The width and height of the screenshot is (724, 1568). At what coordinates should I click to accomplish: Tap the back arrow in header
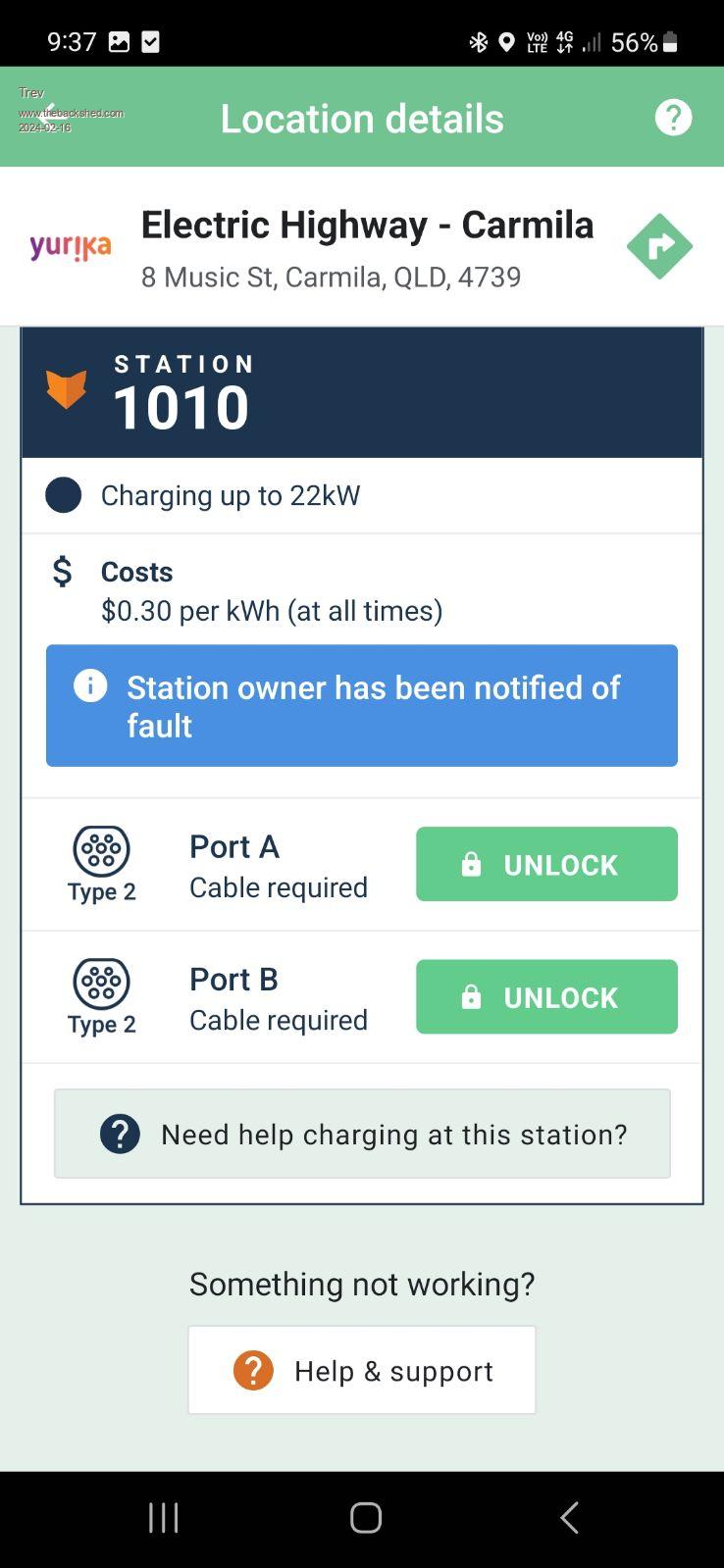click(50, 116)
